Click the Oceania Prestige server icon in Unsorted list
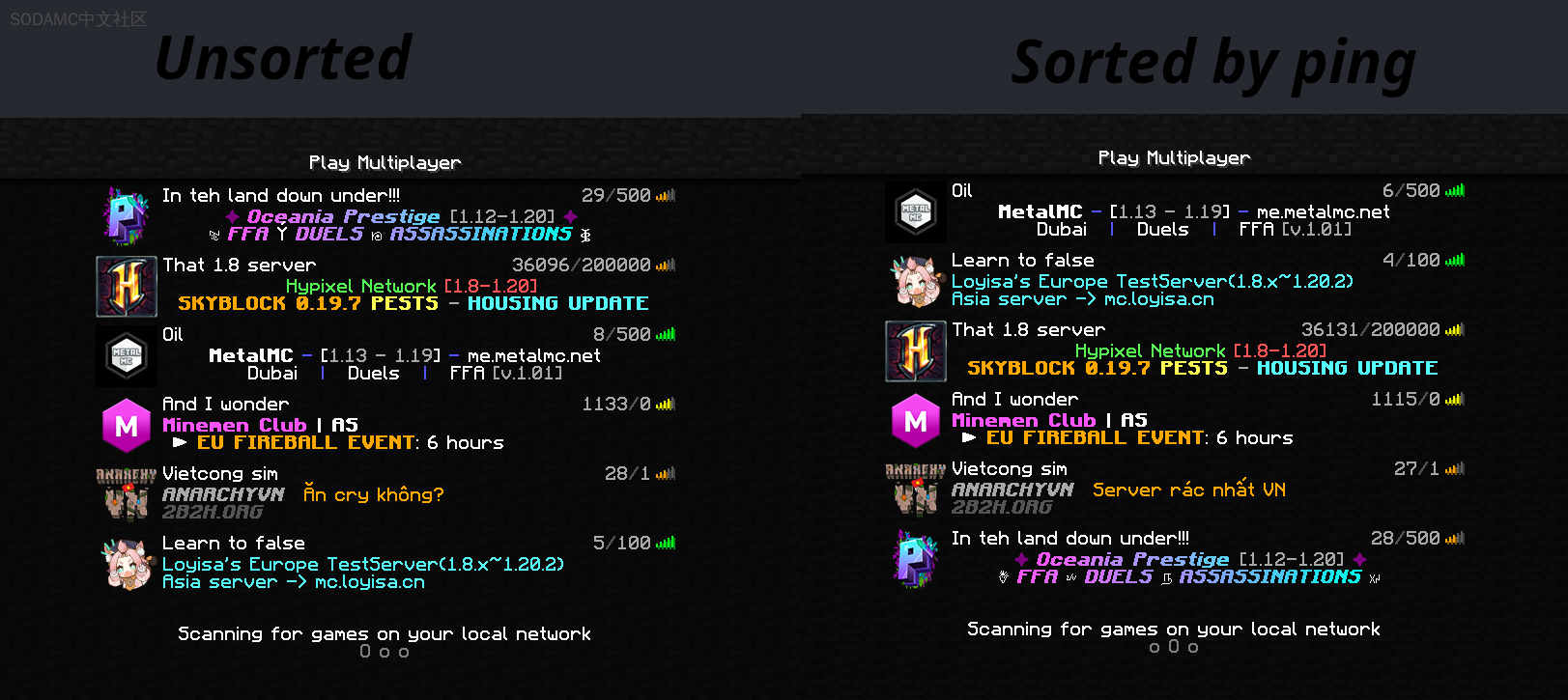This screenshot has width=1568, height=700. pyautogui.click(x=127, y=216)
